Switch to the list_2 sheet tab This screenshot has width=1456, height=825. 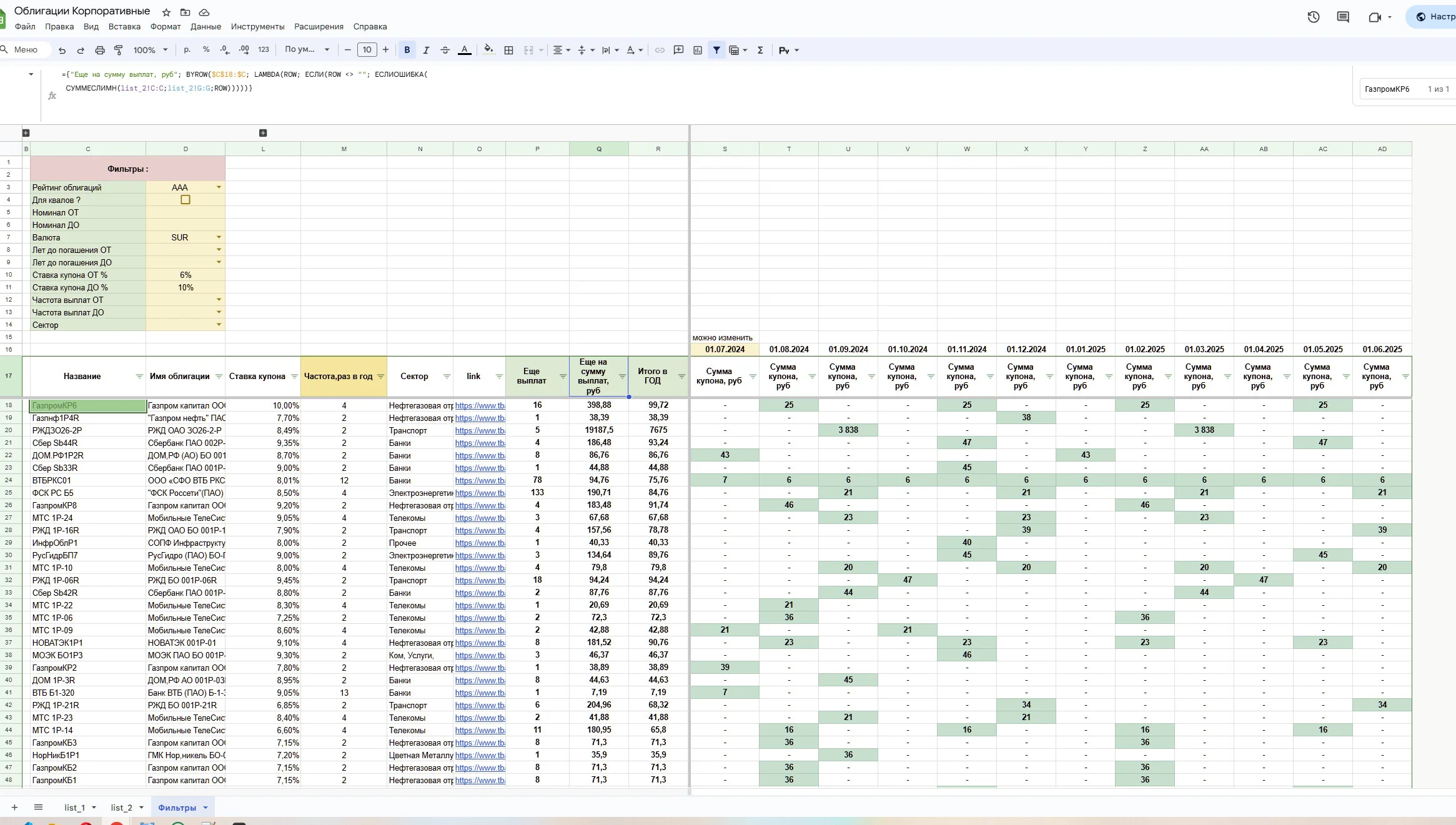point(121,808)
